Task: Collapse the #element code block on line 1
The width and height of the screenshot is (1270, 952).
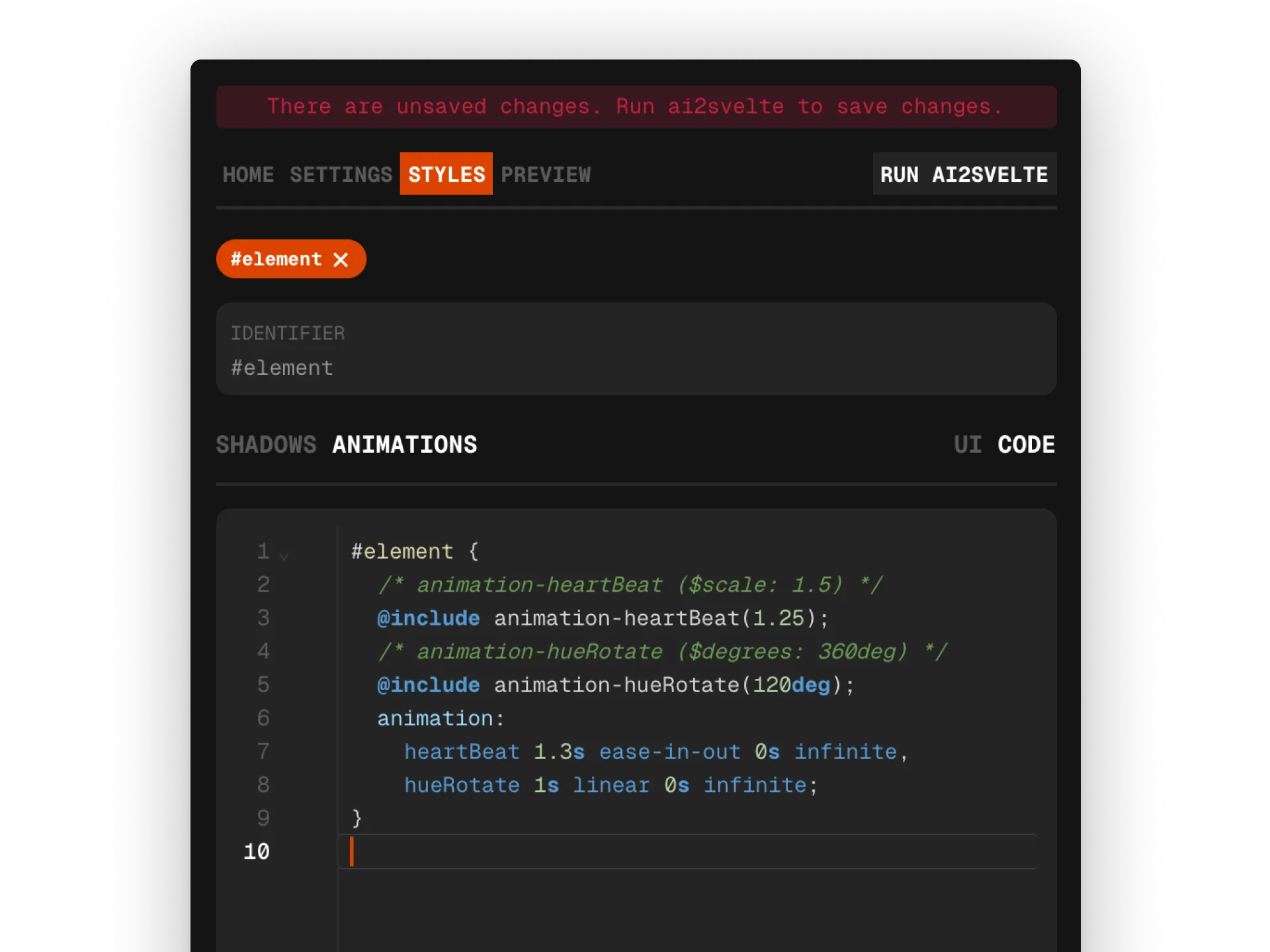Action: 284,555
